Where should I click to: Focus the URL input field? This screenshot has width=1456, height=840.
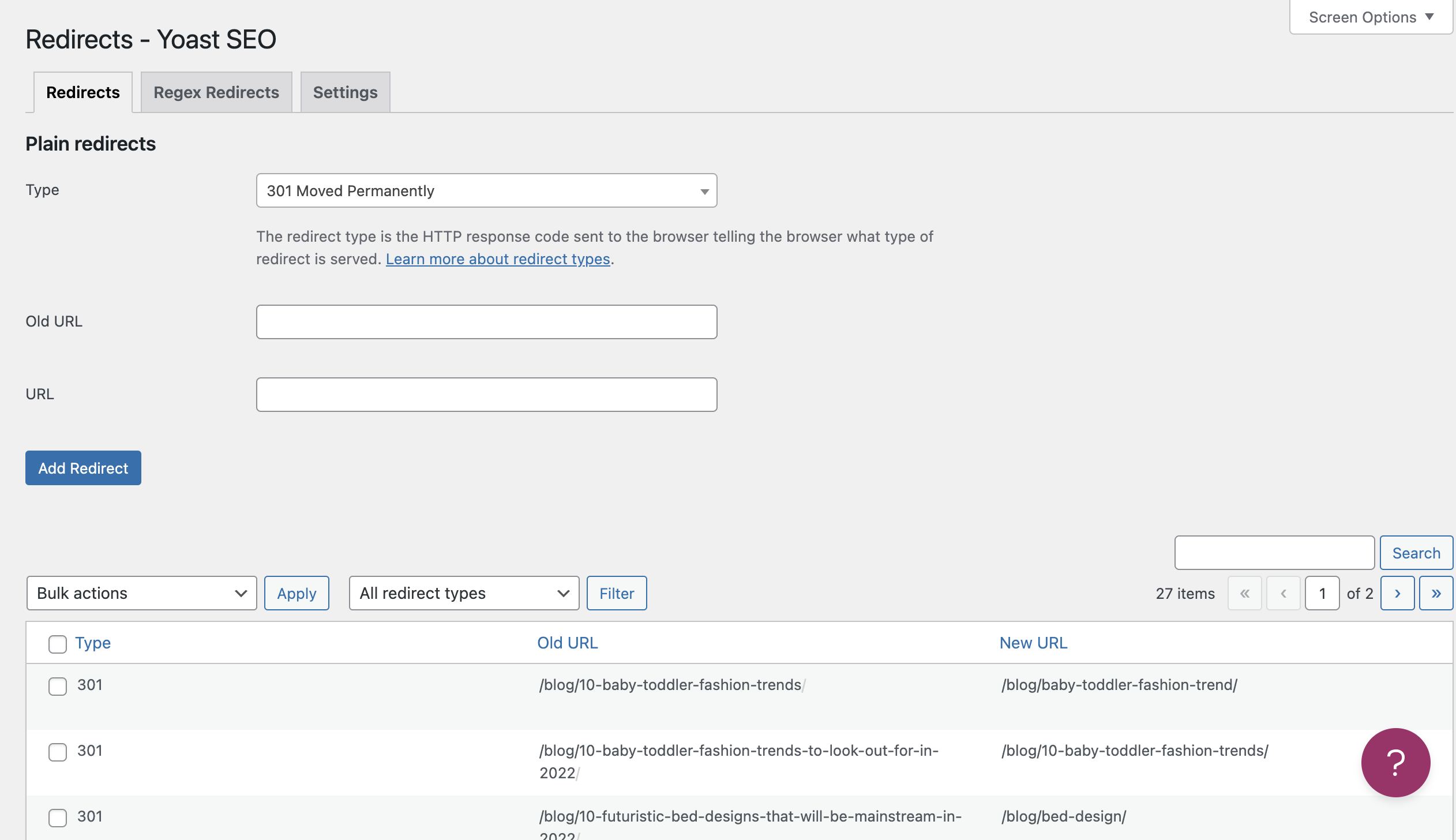486,395
